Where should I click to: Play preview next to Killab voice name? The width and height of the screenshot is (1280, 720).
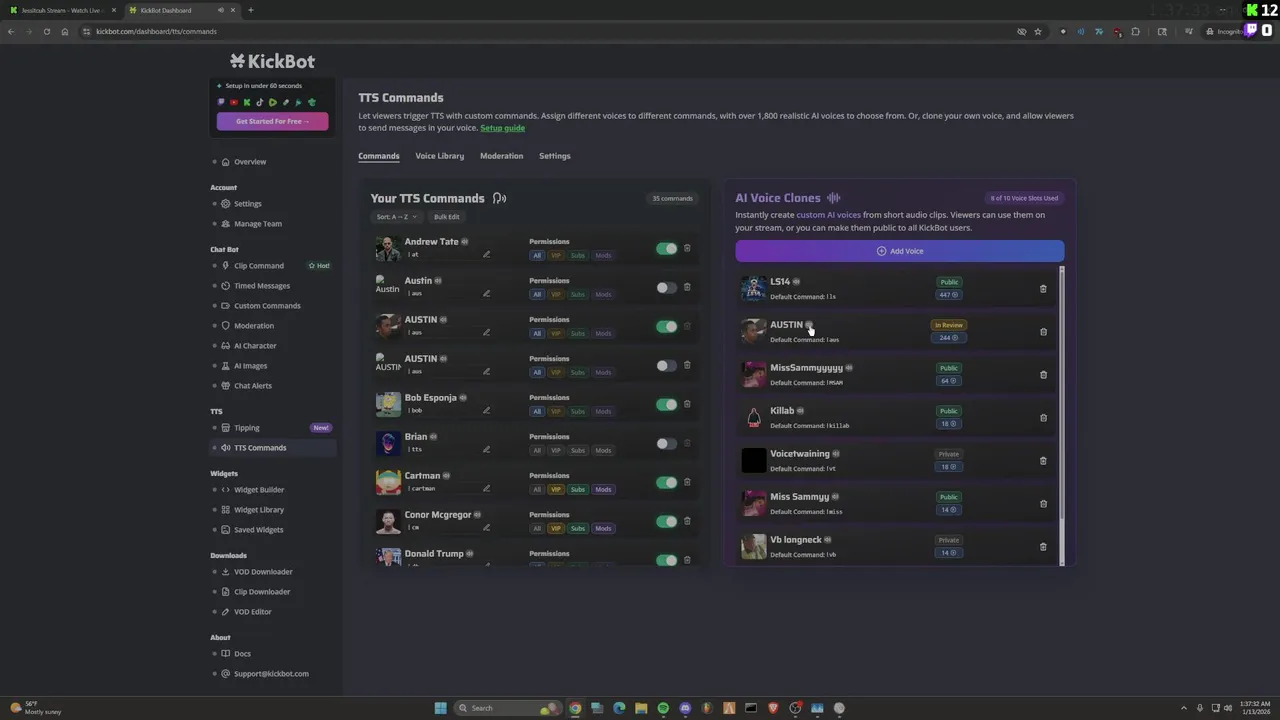click(800, 411)
